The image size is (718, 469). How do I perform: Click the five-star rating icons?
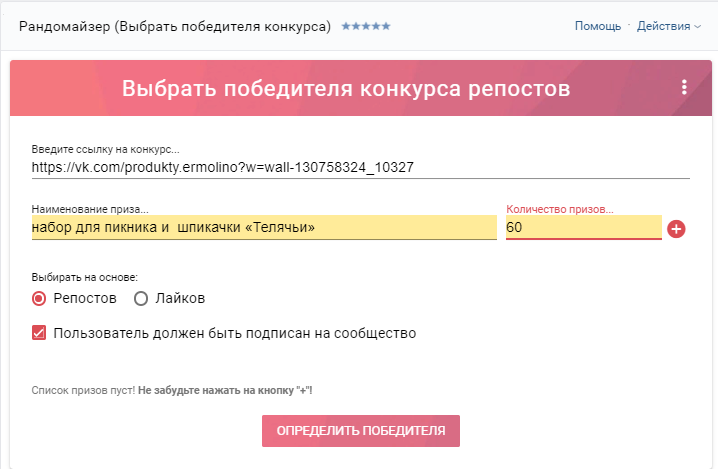pos(366,26)
